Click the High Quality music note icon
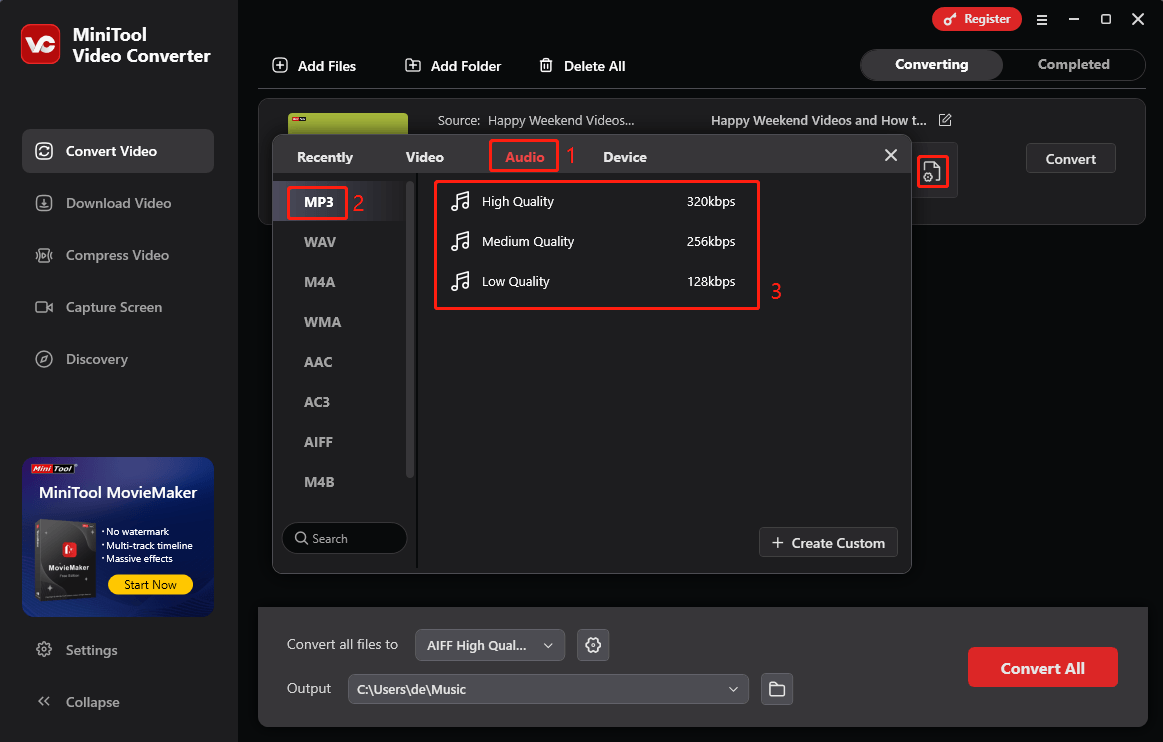This screenshot has width=1163, height=742. point(461,201)
